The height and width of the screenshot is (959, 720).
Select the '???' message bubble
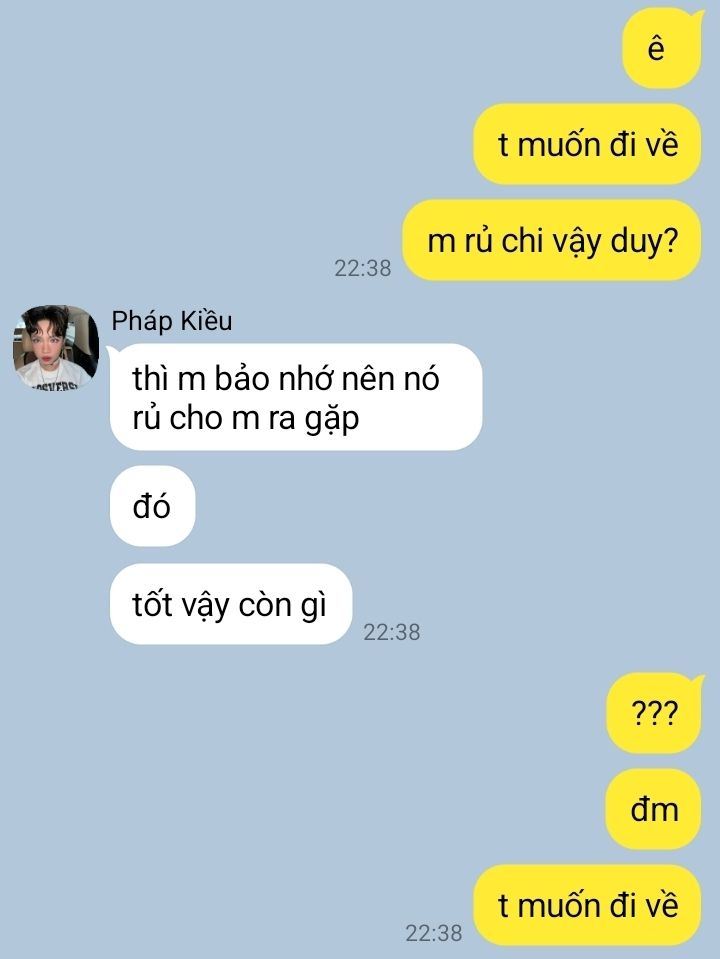click(x=654, y=713)
